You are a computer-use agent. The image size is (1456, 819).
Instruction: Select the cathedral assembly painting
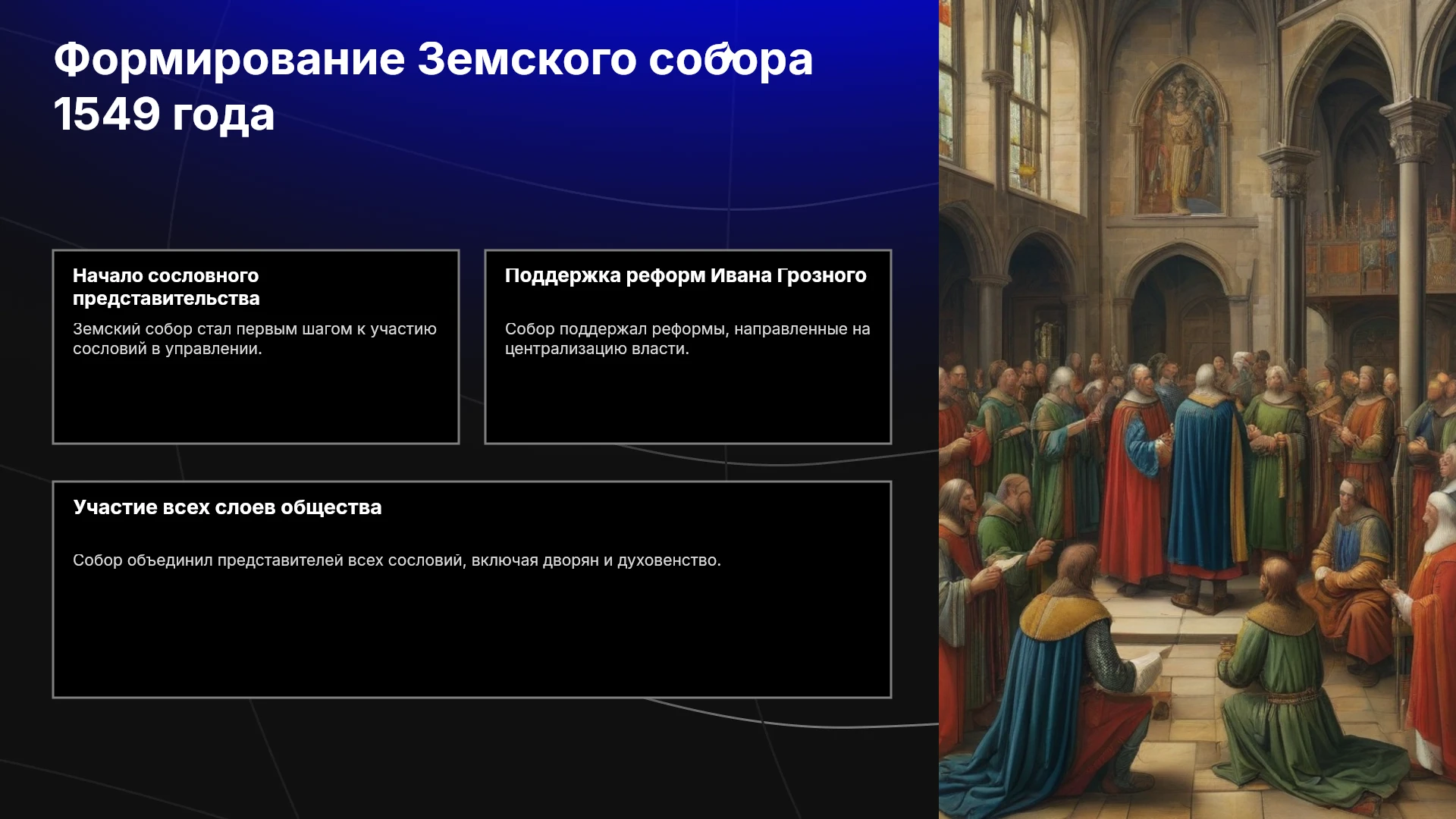tap(1197, 409)
